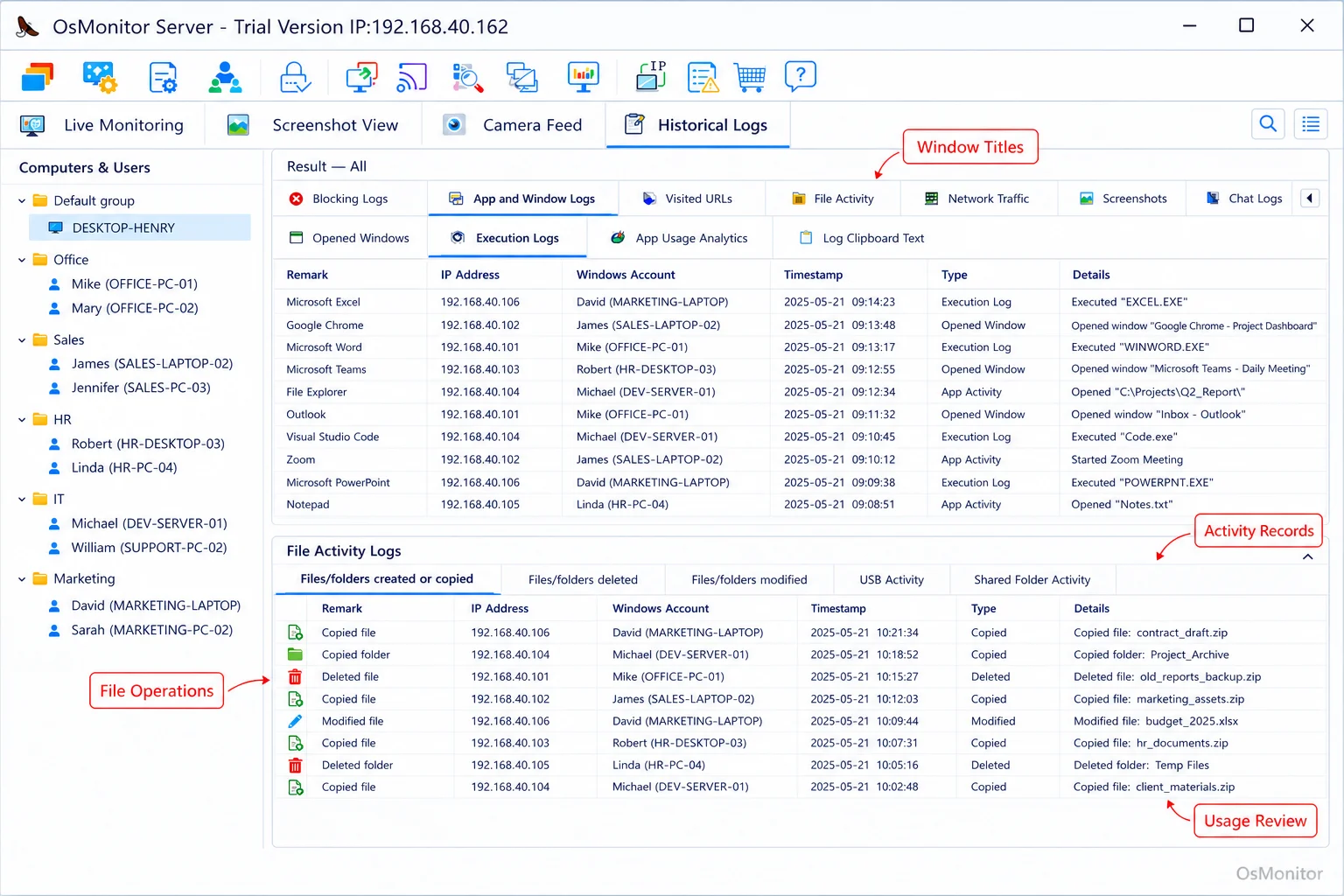Click the file icon in marketing_assets.zip row

[296, 699]
